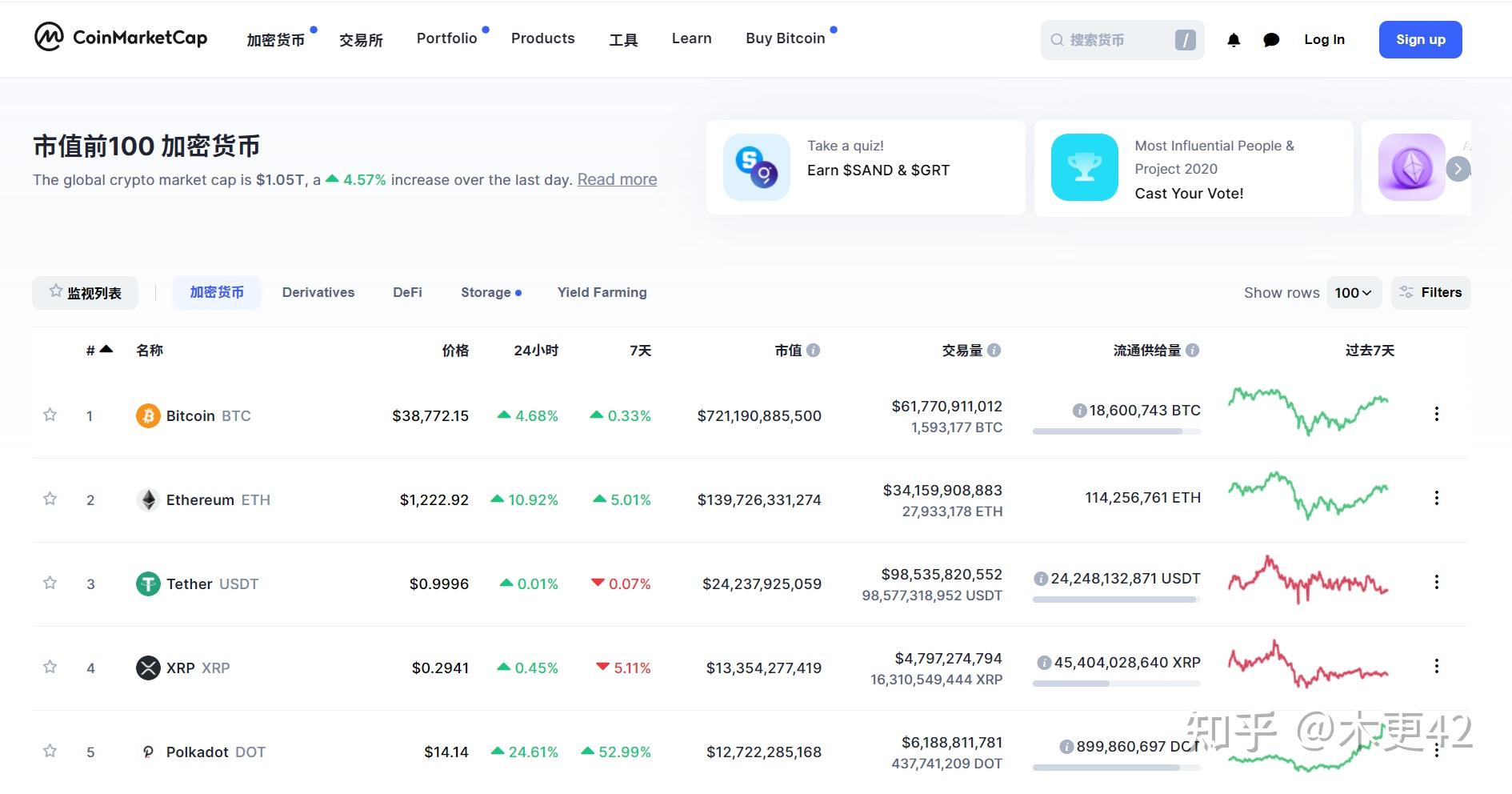Open the Portfolio navigation item
This screenshot has height=794, width=1512.
pyautogui.click(x=446, y=38)
